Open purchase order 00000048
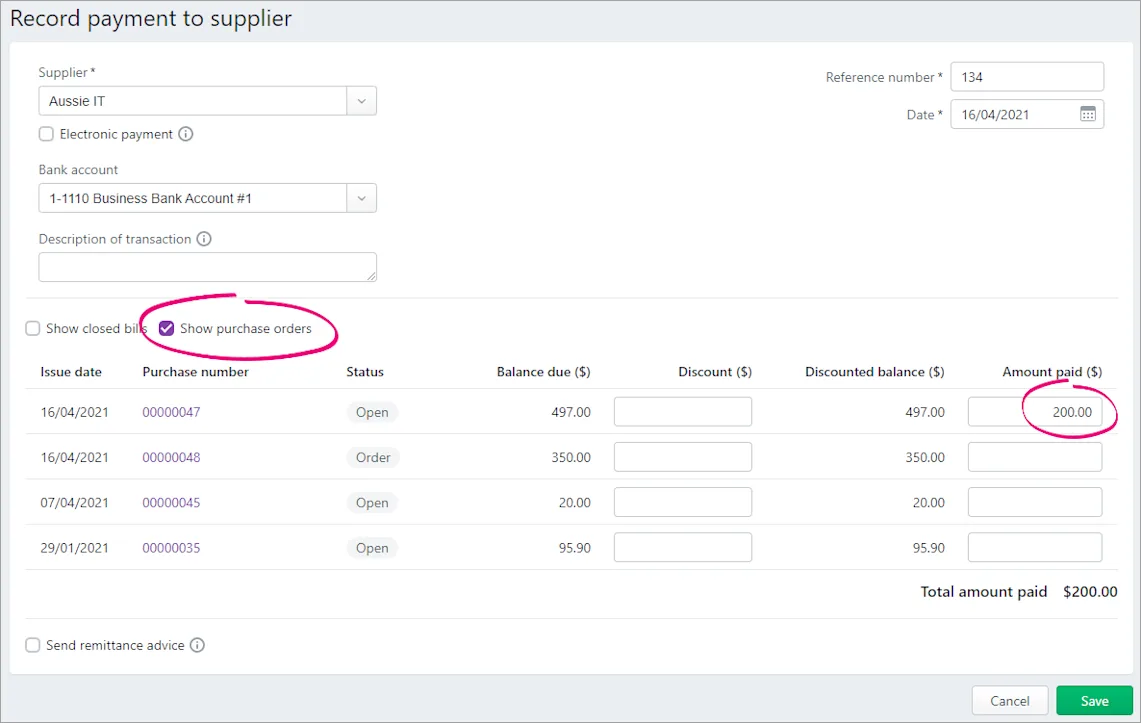This screenshot has height=723, width=1141. [170, 456]
